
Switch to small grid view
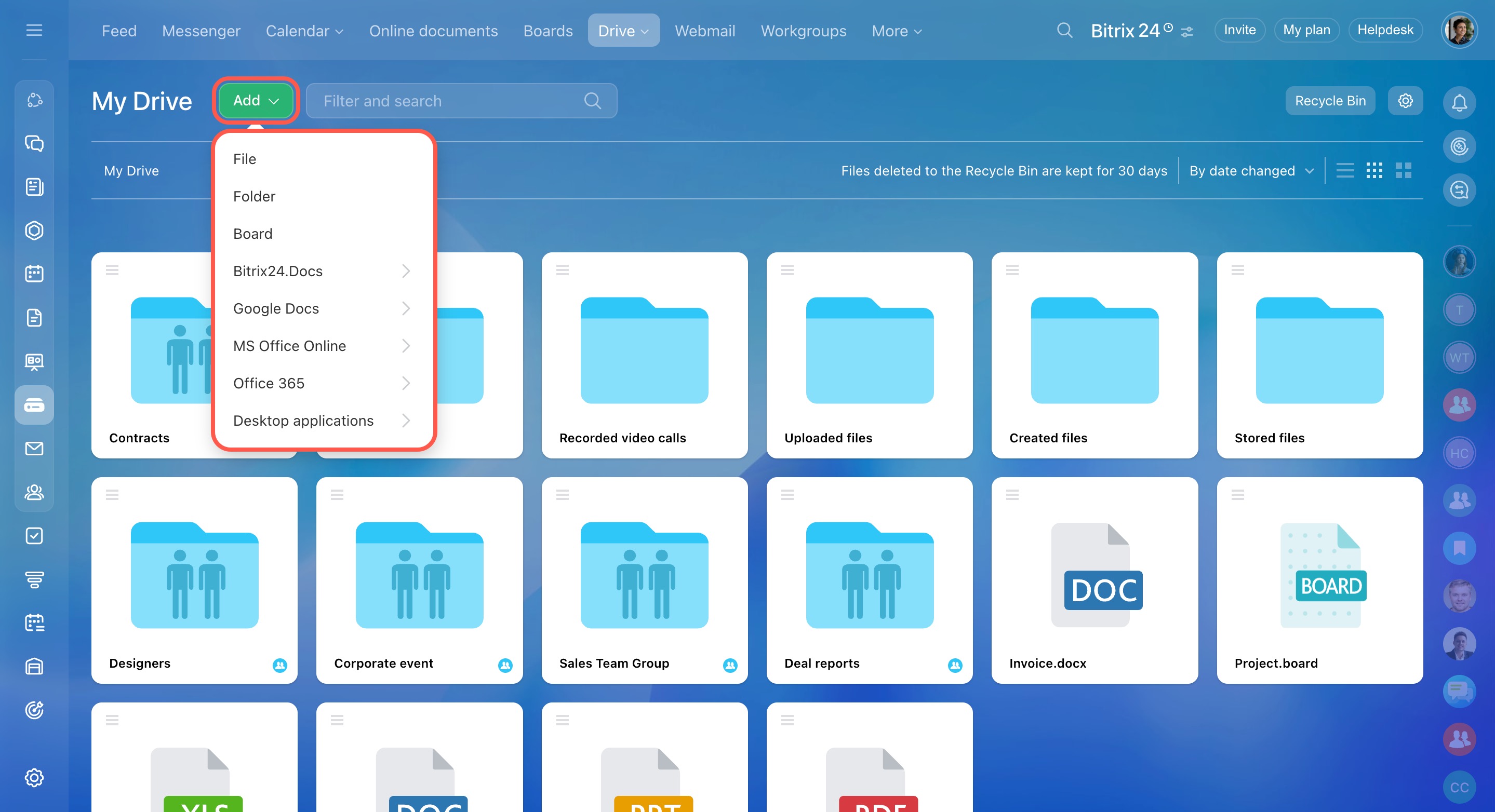pyautogui.click(x=1373, y=170)
